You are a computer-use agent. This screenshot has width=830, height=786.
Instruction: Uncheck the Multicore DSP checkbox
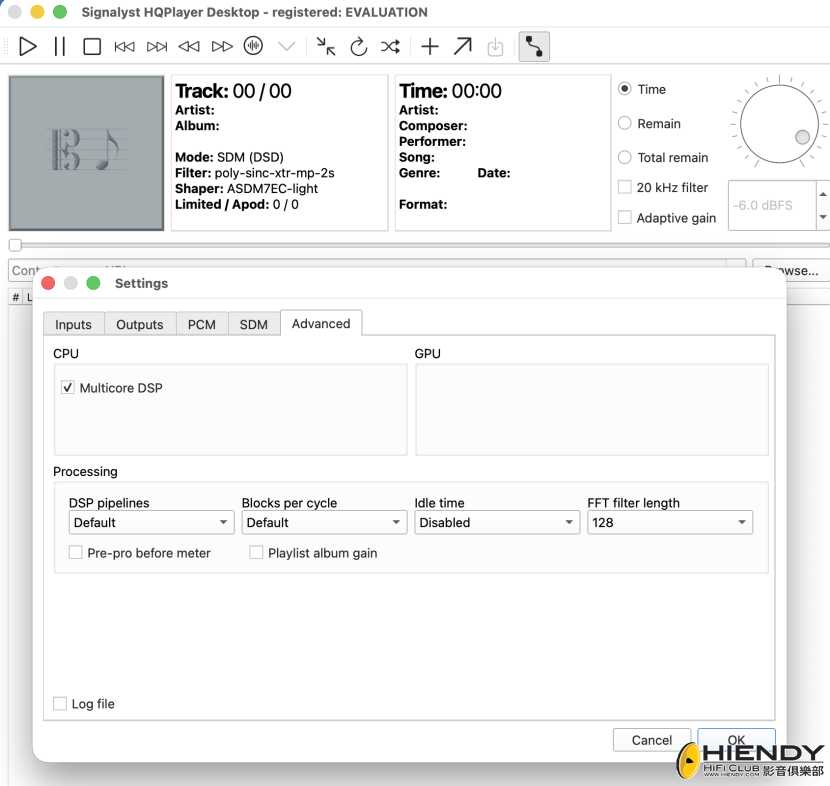68,387
